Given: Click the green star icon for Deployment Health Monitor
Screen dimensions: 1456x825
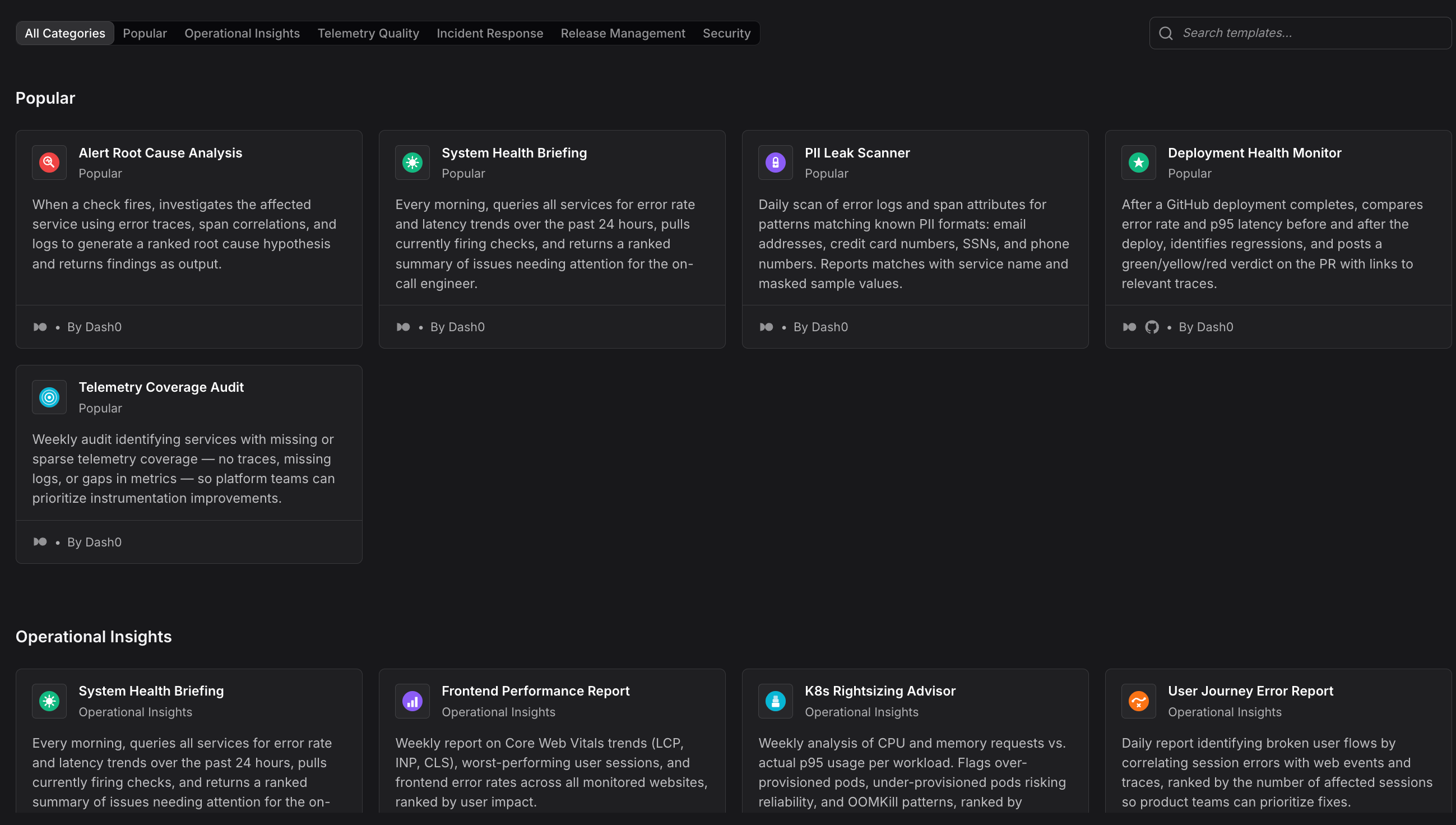Looking at the screenshot, I should [x=1139, y=163].
